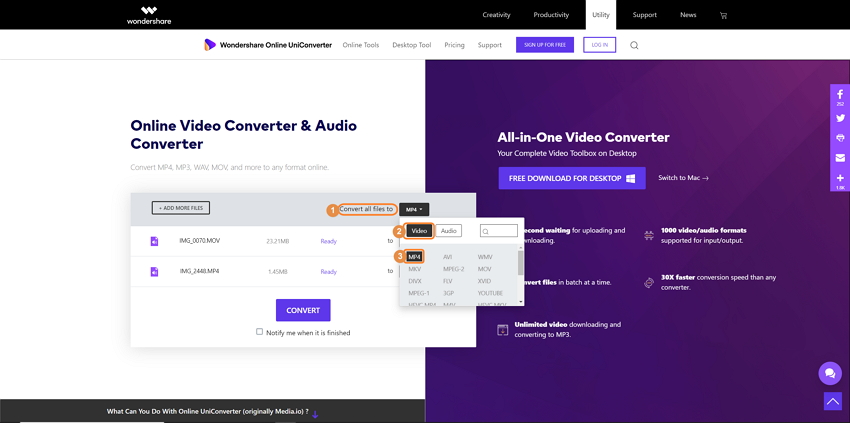Open the Utility menu in top bar
This screenshot has width=850, height=423.
(x=600, y=15)
